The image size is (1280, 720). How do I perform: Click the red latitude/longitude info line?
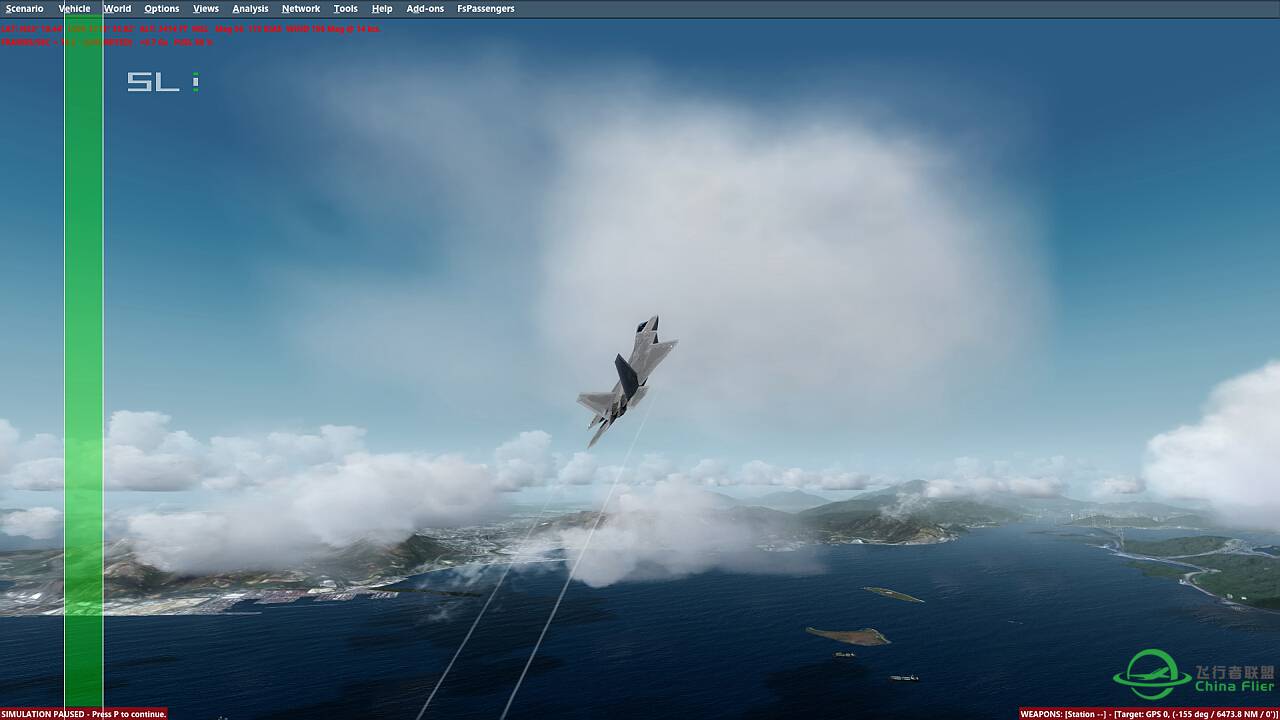(190, 29)
